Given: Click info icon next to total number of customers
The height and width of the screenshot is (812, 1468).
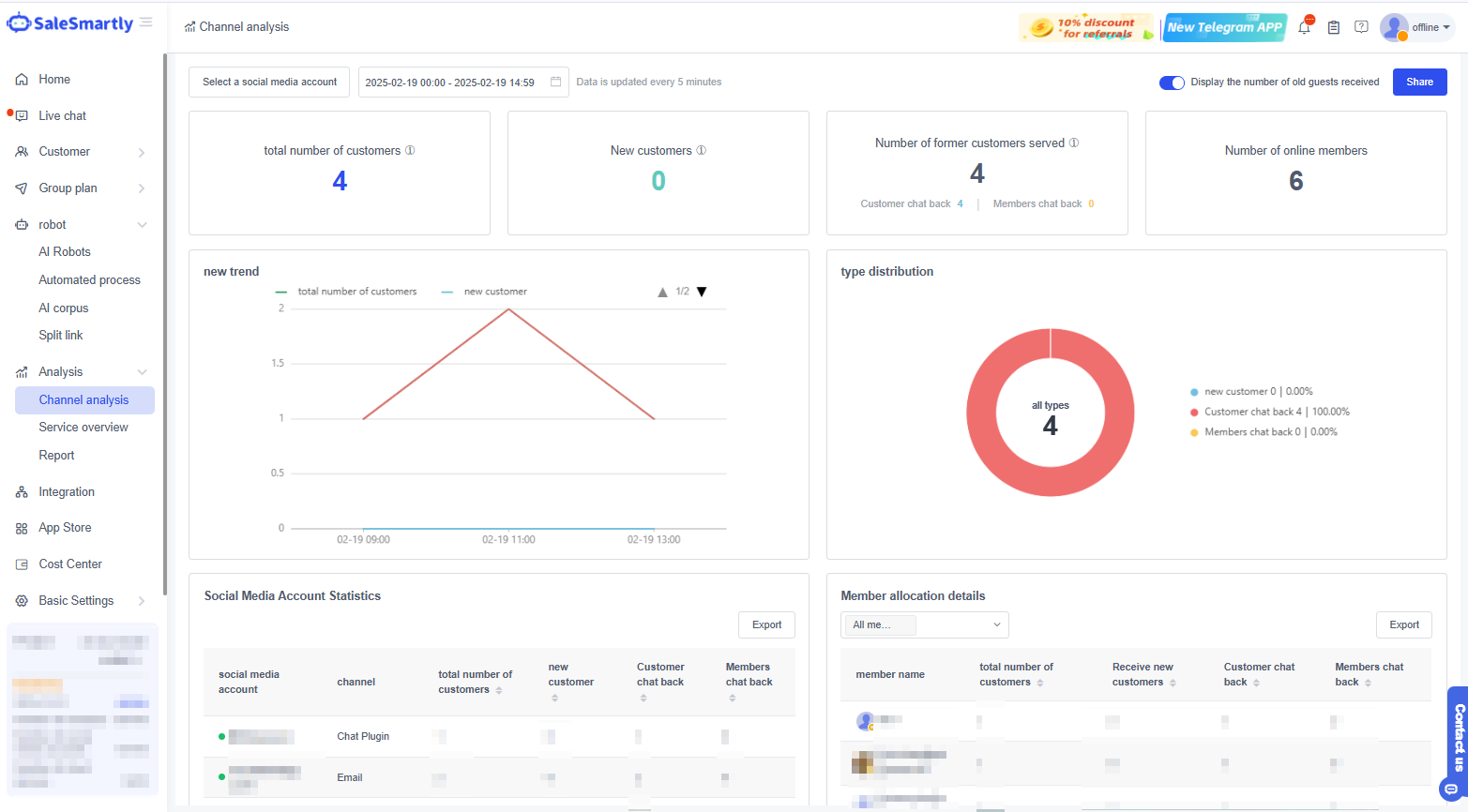Looking at the screenshot, I should tap(410, 150).
